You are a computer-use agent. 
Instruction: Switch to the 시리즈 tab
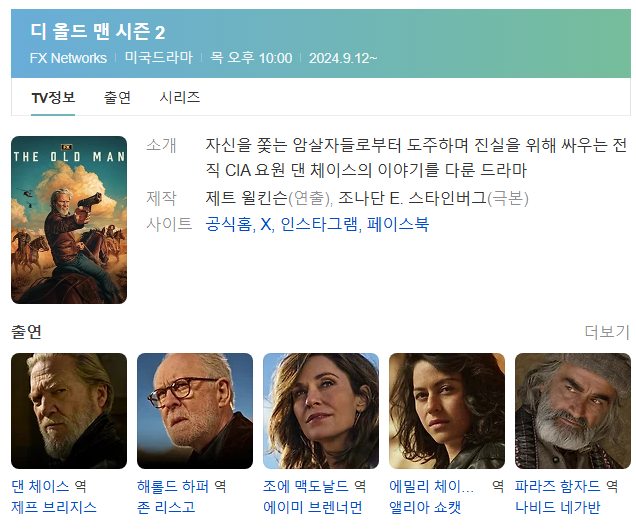point(180,98)
